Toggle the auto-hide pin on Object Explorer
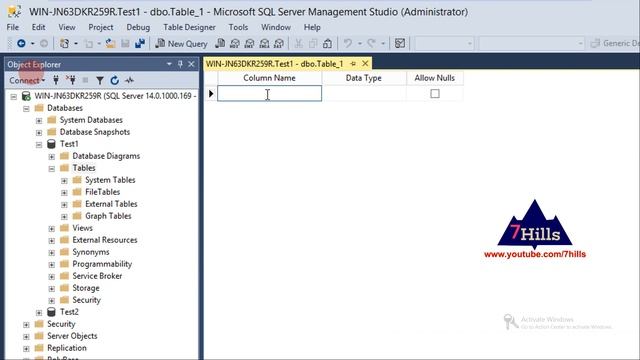Screen dimensions: 640x360 pos(180,64)
